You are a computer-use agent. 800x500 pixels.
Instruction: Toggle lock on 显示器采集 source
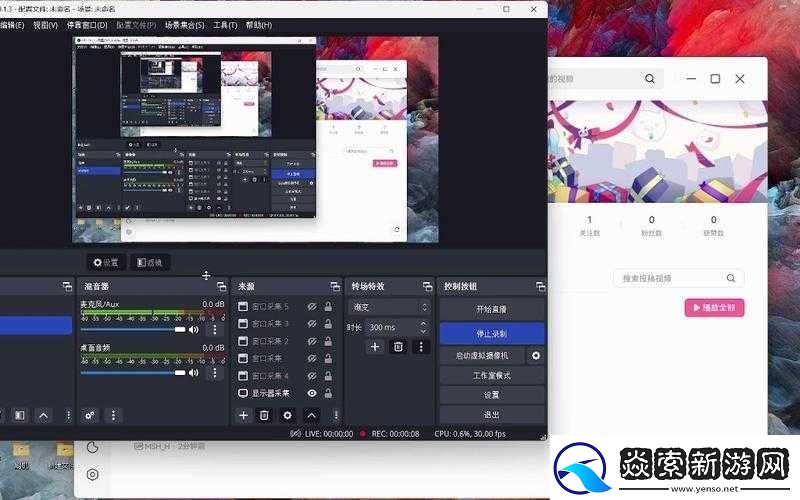[328, 394]
